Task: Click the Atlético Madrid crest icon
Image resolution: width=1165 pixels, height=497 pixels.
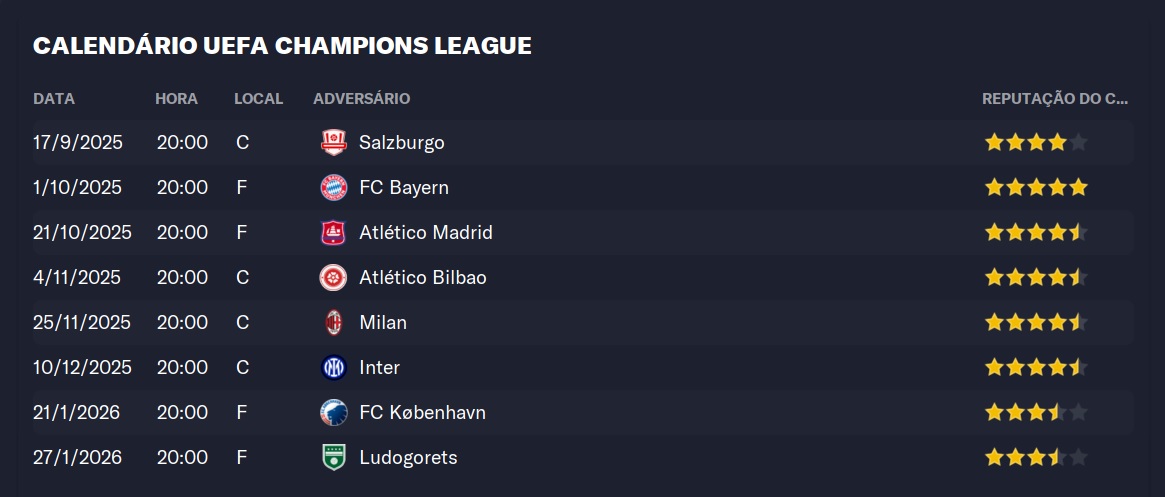Action: pos(333,232)
